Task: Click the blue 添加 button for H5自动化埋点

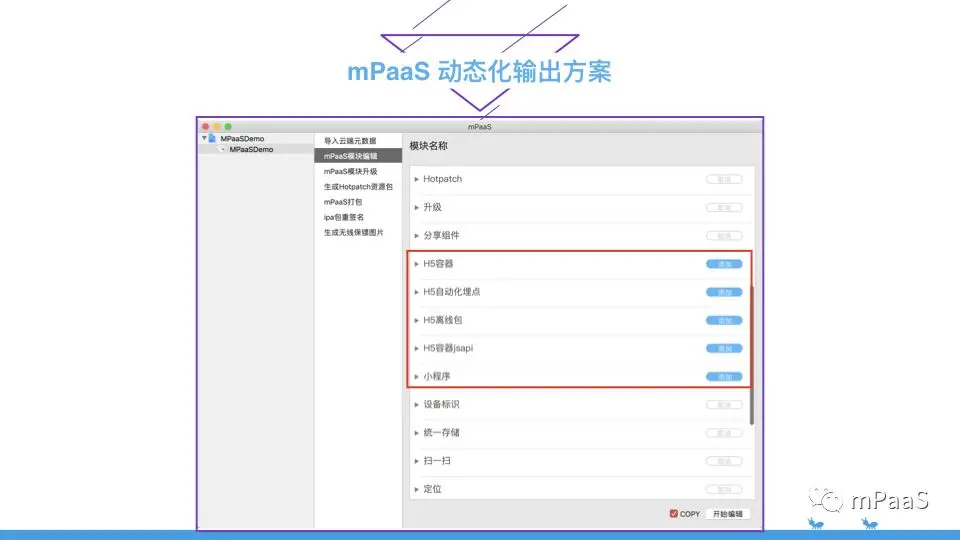Action: pyautogui.click(x=724, y=292)
